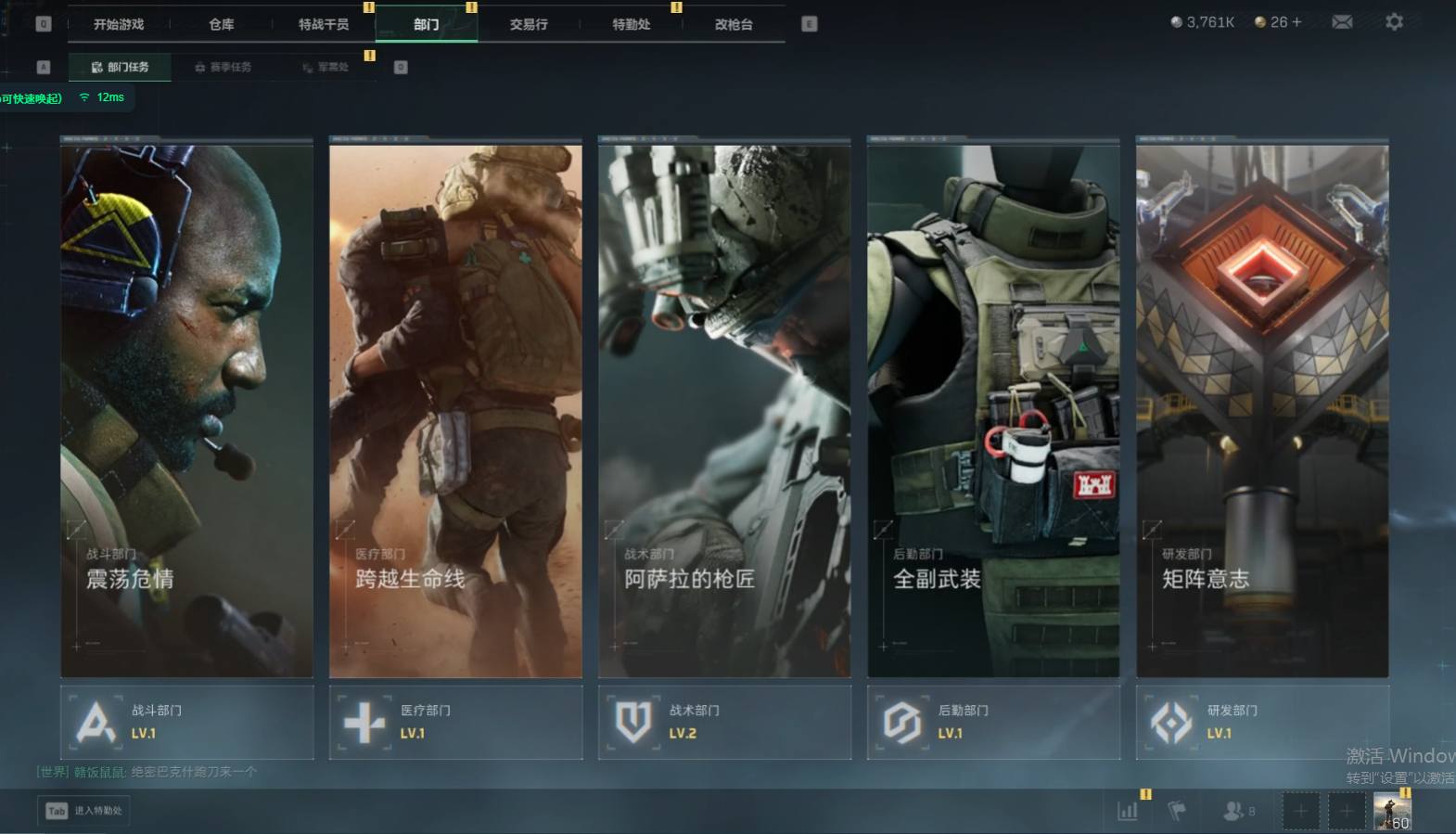Click the E key hint icon
This screenshot has width=1456, height=834.
(x=810, y=24)
